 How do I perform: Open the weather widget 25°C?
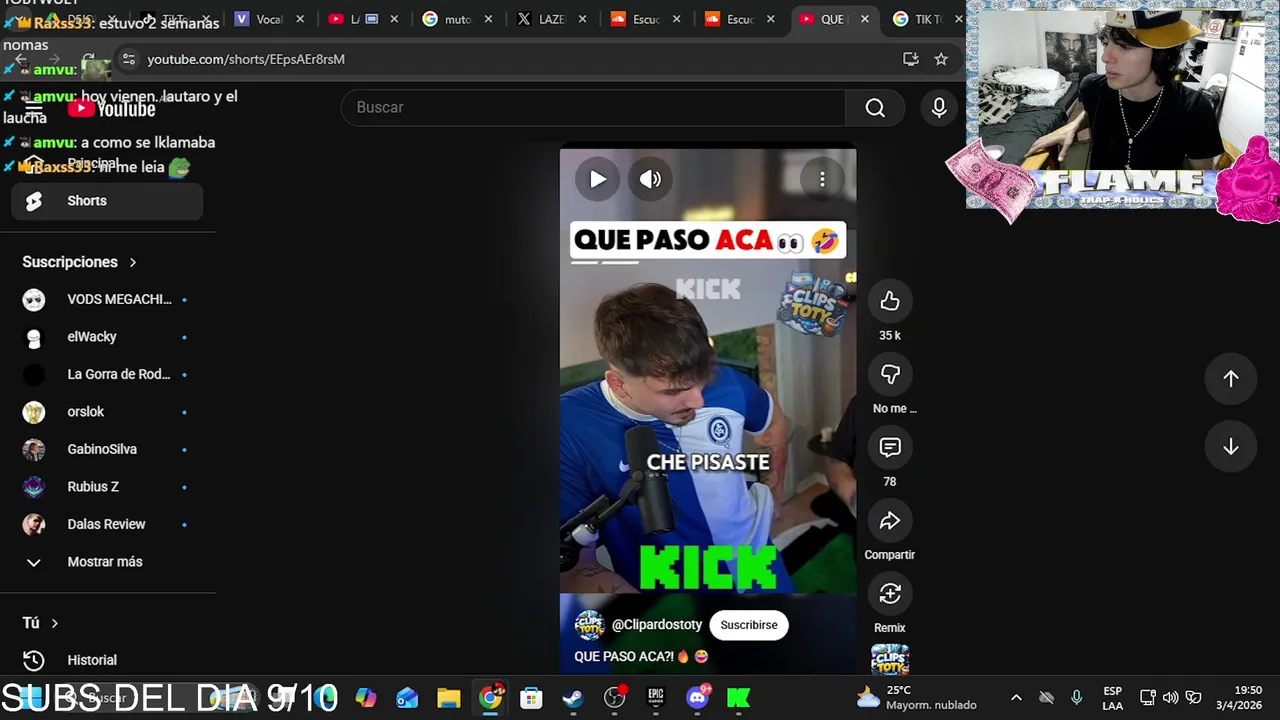point(917,698)
